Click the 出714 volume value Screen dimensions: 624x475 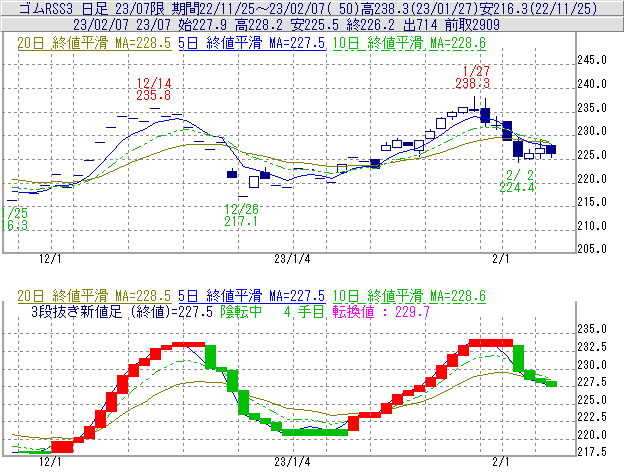[420, 25]
